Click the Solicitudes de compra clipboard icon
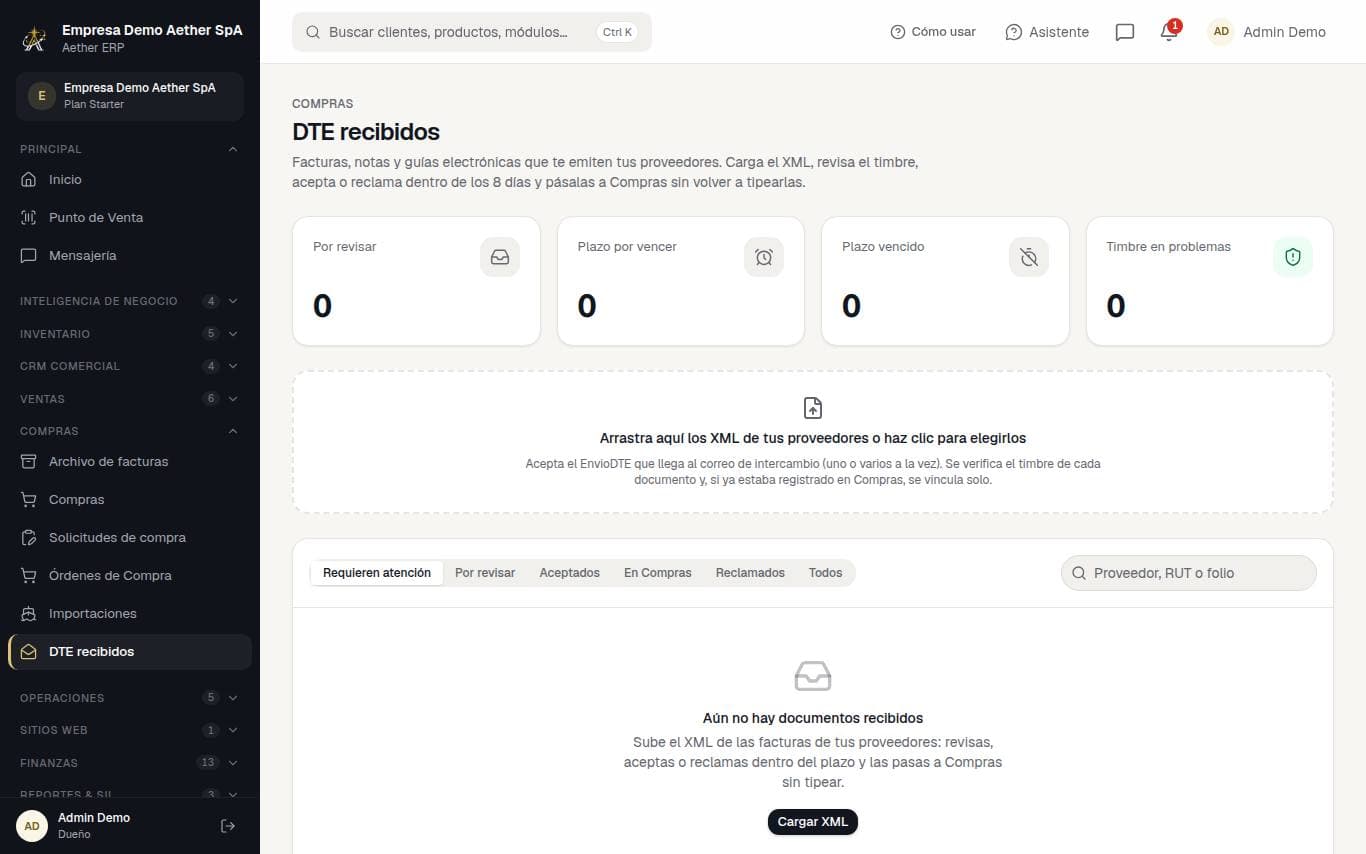1366x854 pixels. pyautogui.click(x=29, y=538)
